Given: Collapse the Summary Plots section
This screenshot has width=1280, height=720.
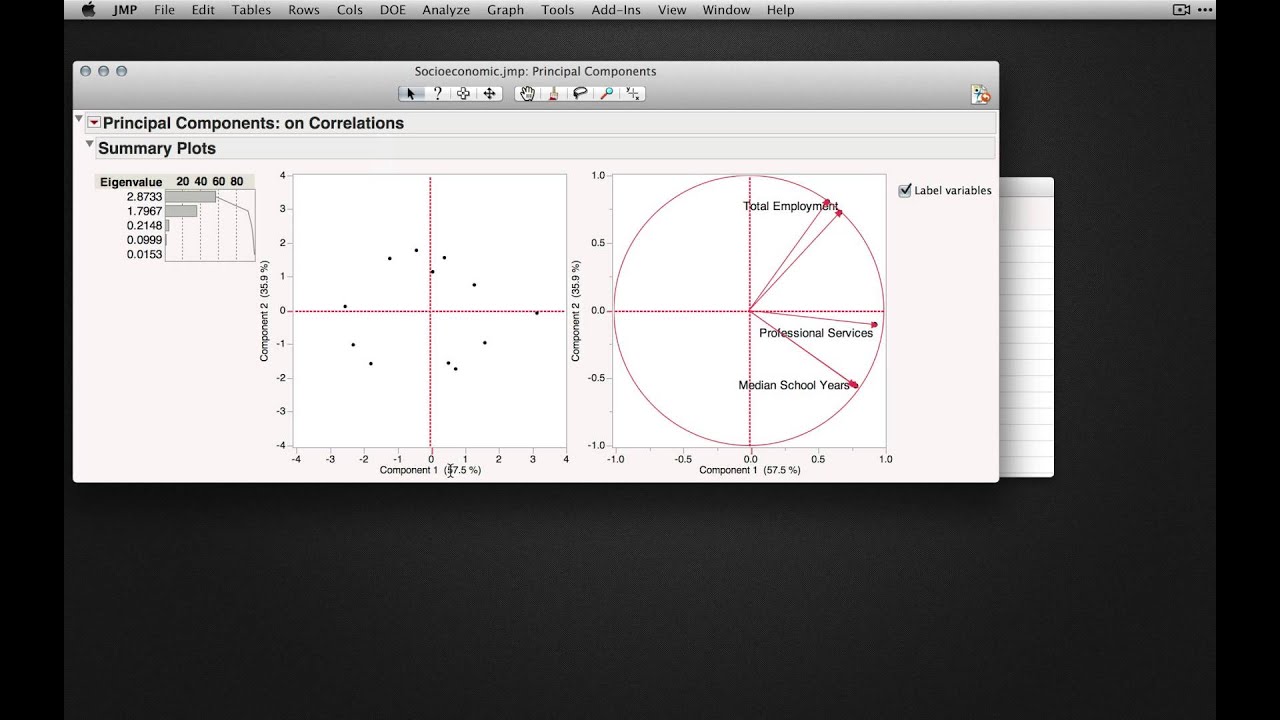Looking at the screenshot, I should pyautogui.click(x=89, y=144).
